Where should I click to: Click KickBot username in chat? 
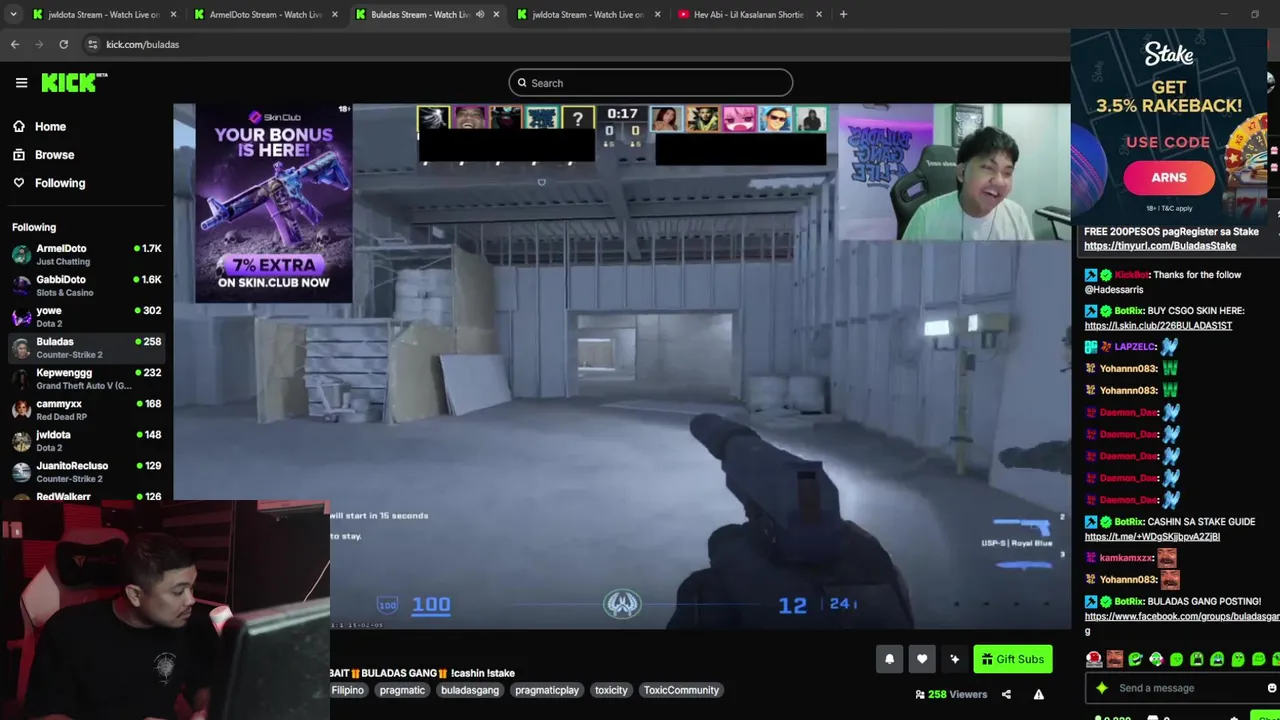coord(1132,275)
